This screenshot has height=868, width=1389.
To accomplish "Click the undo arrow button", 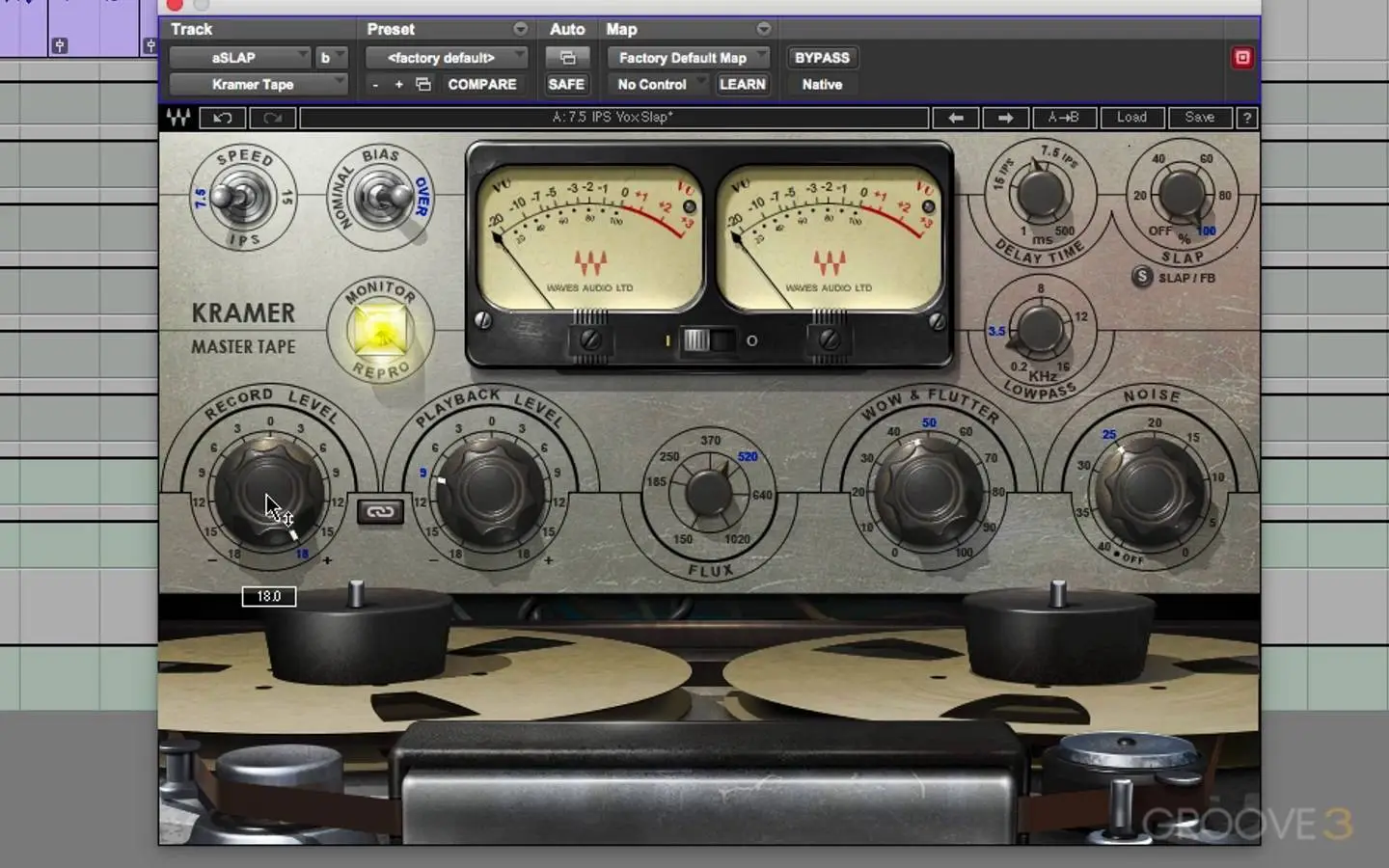I will (222, 118).
